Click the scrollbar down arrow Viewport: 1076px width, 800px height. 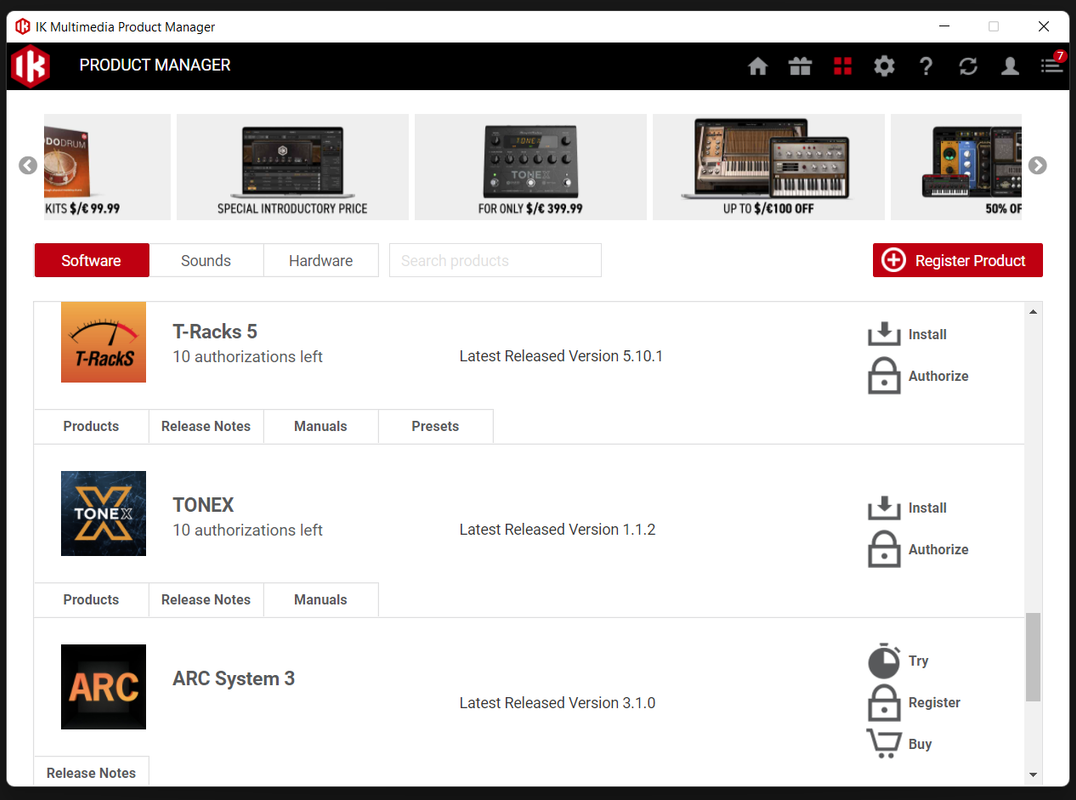(x=1033, y=775)
